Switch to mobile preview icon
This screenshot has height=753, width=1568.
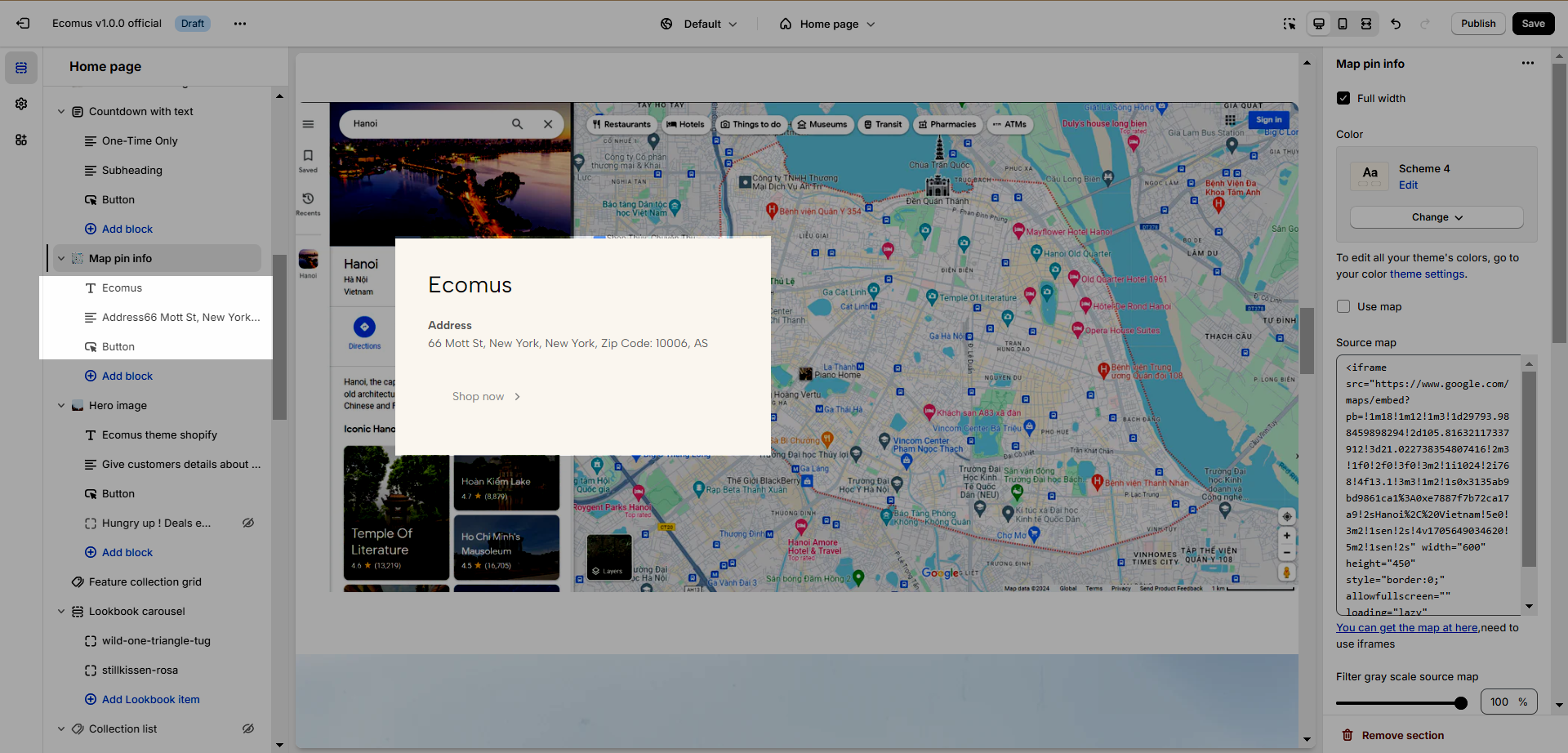pyautogui.click(x=1343, y=24)
